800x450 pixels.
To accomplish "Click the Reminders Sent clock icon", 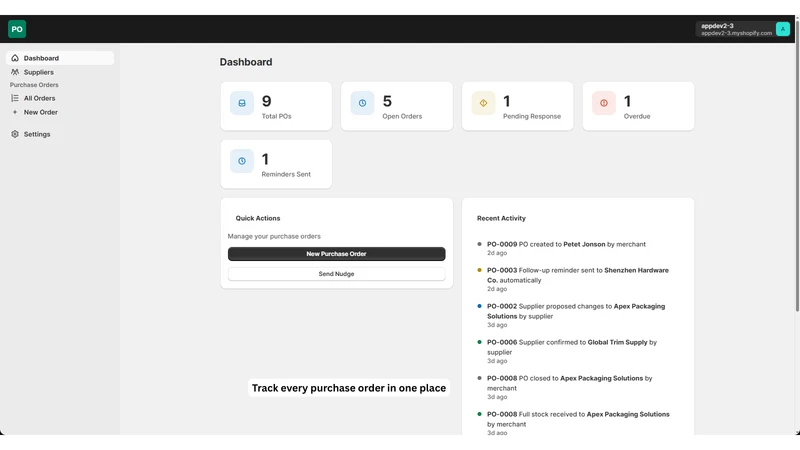I will click(242, 161).
